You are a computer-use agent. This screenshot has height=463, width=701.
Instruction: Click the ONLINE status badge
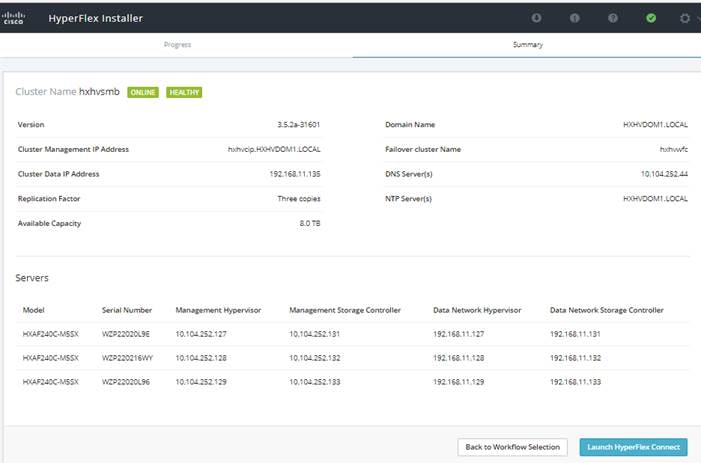[x=143, y=93]
